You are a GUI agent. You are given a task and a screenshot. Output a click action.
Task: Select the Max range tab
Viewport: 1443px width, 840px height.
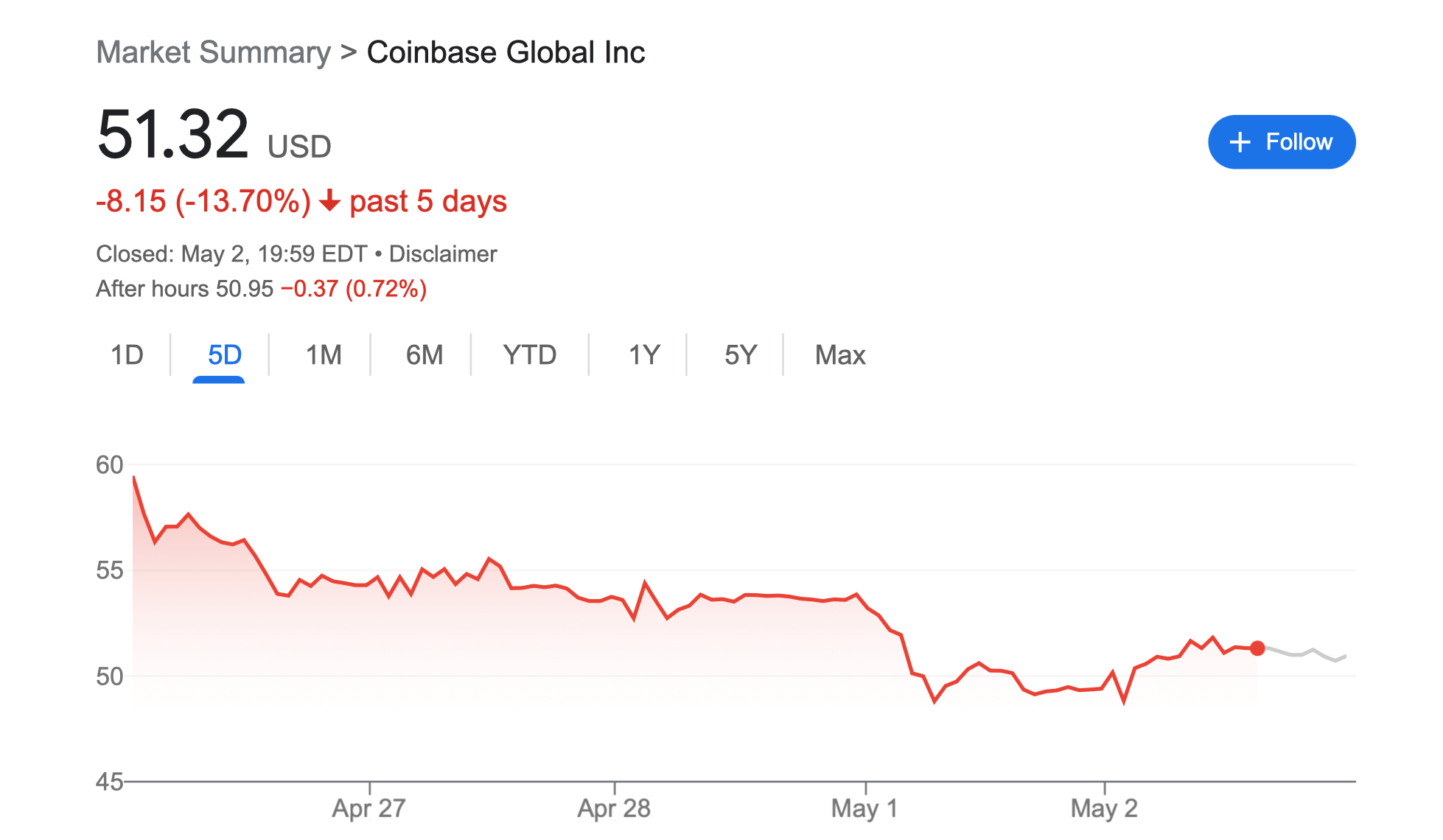[839, 355]
